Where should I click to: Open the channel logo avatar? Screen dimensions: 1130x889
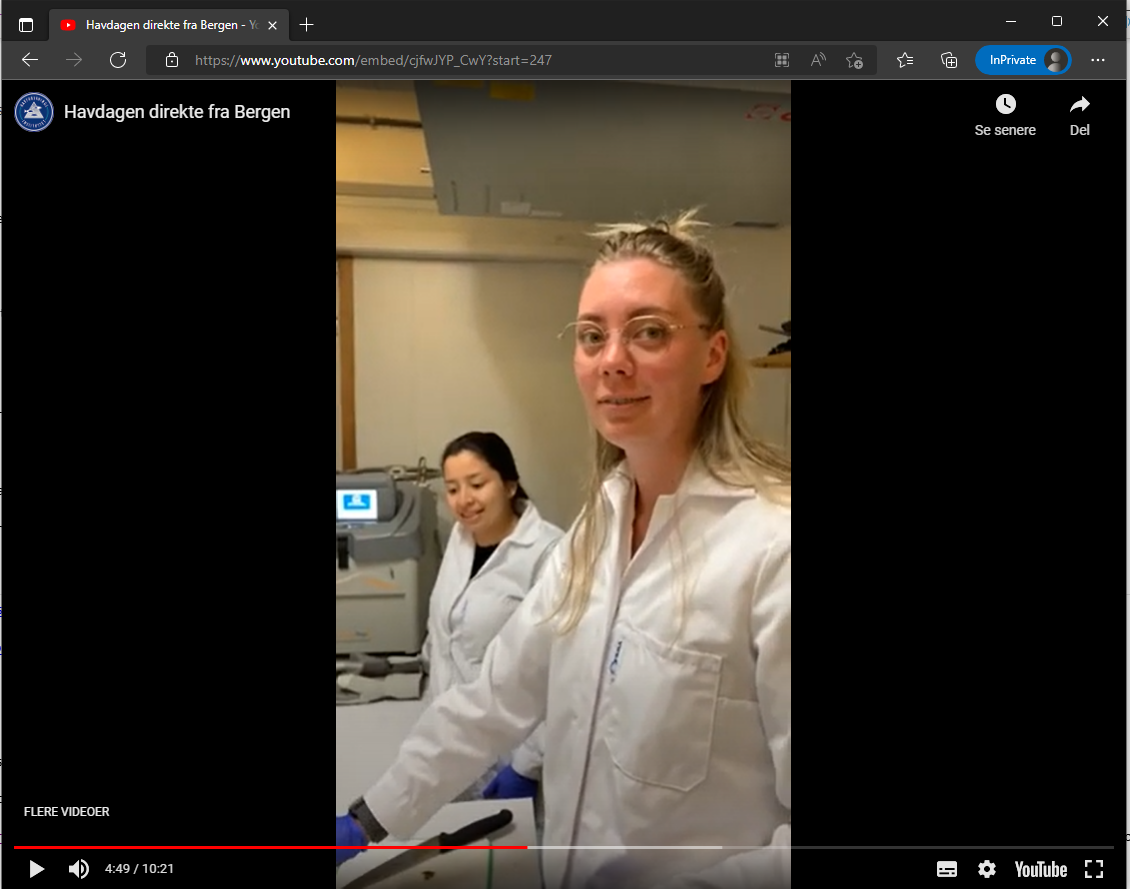tap(34, 112)
